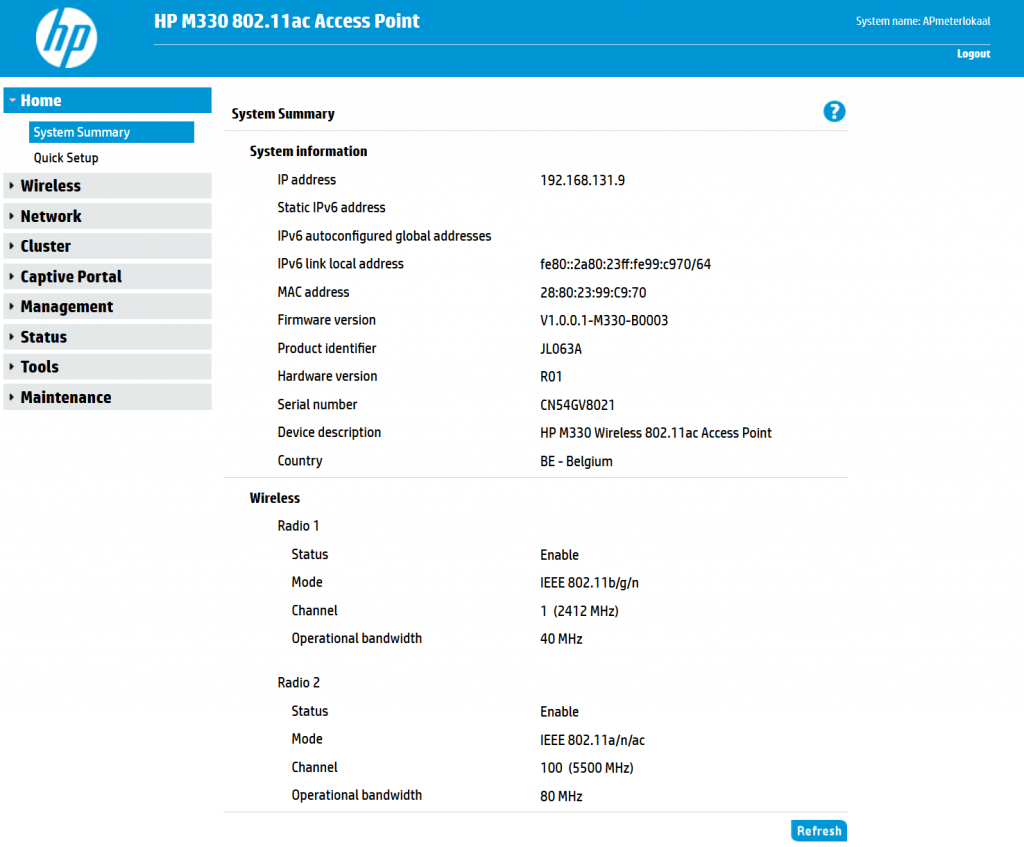Click country value BE - Belgium
Image resolution: width=1024 pixels, height=847 pixels.
576,461
